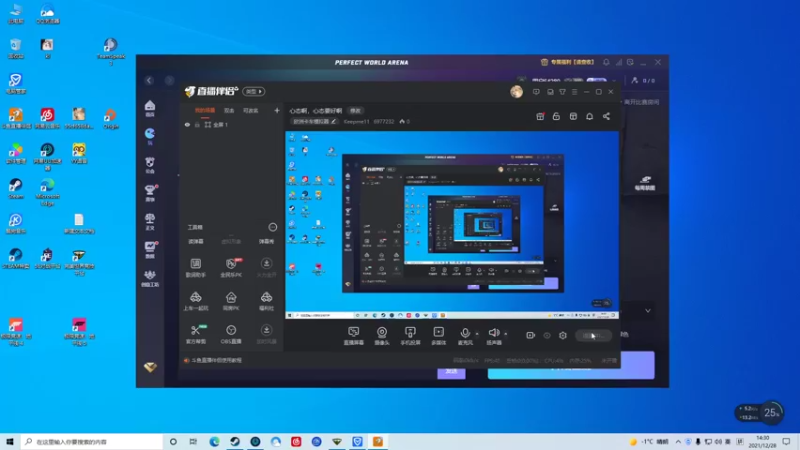
Task: Open the welfare club tool
Action: pyautogui.click(x=266, y=301)
